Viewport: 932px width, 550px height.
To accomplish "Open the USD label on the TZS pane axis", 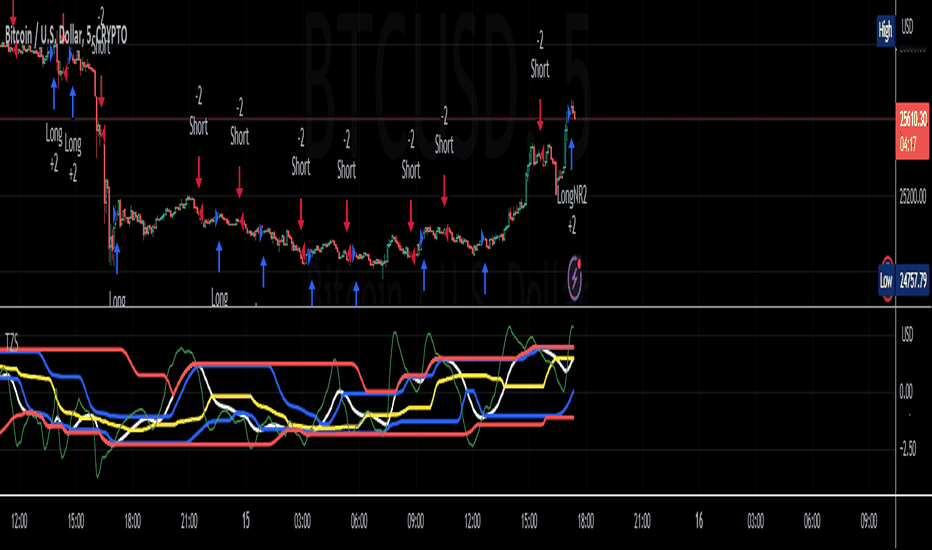I will pyautogui.click(x=907, y=335).
